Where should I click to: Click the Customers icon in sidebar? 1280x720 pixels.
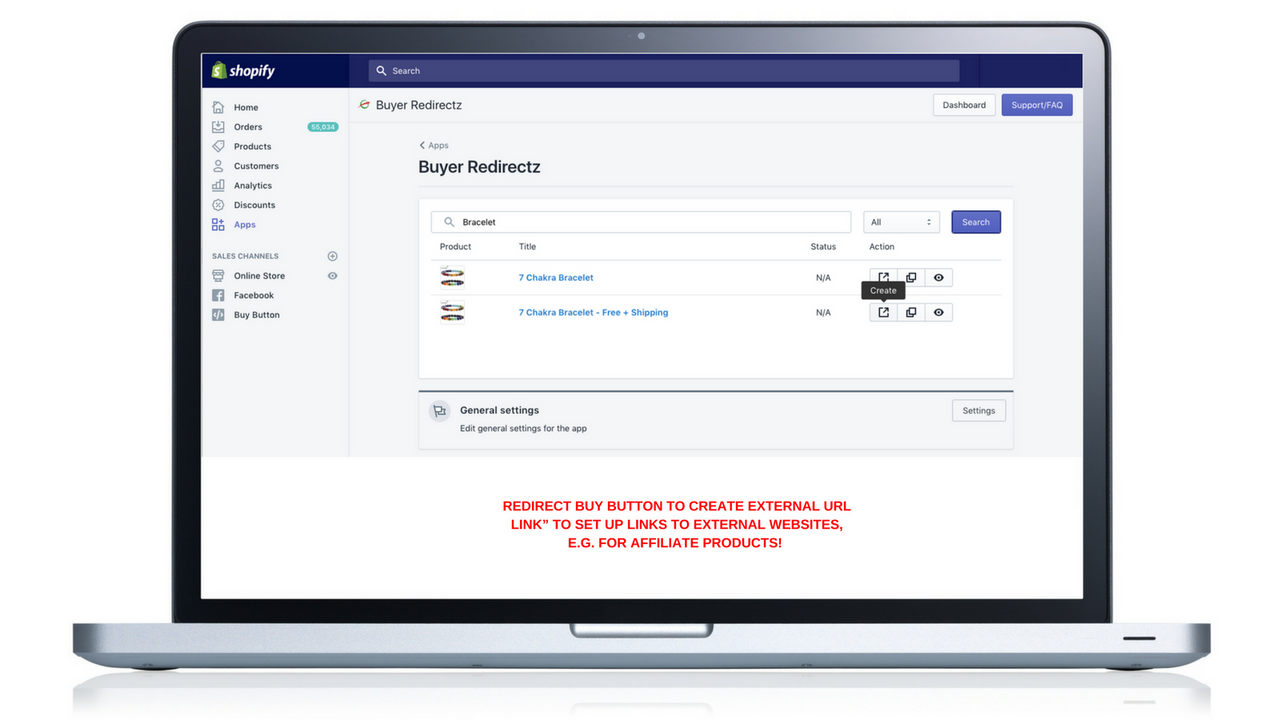click(x=219, y=165)
